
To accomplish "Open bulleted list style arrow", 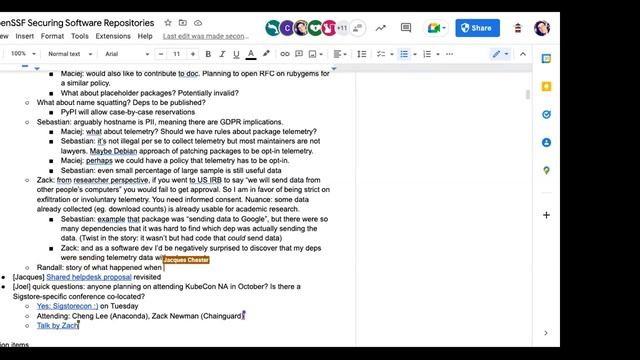I will (415, 54).
